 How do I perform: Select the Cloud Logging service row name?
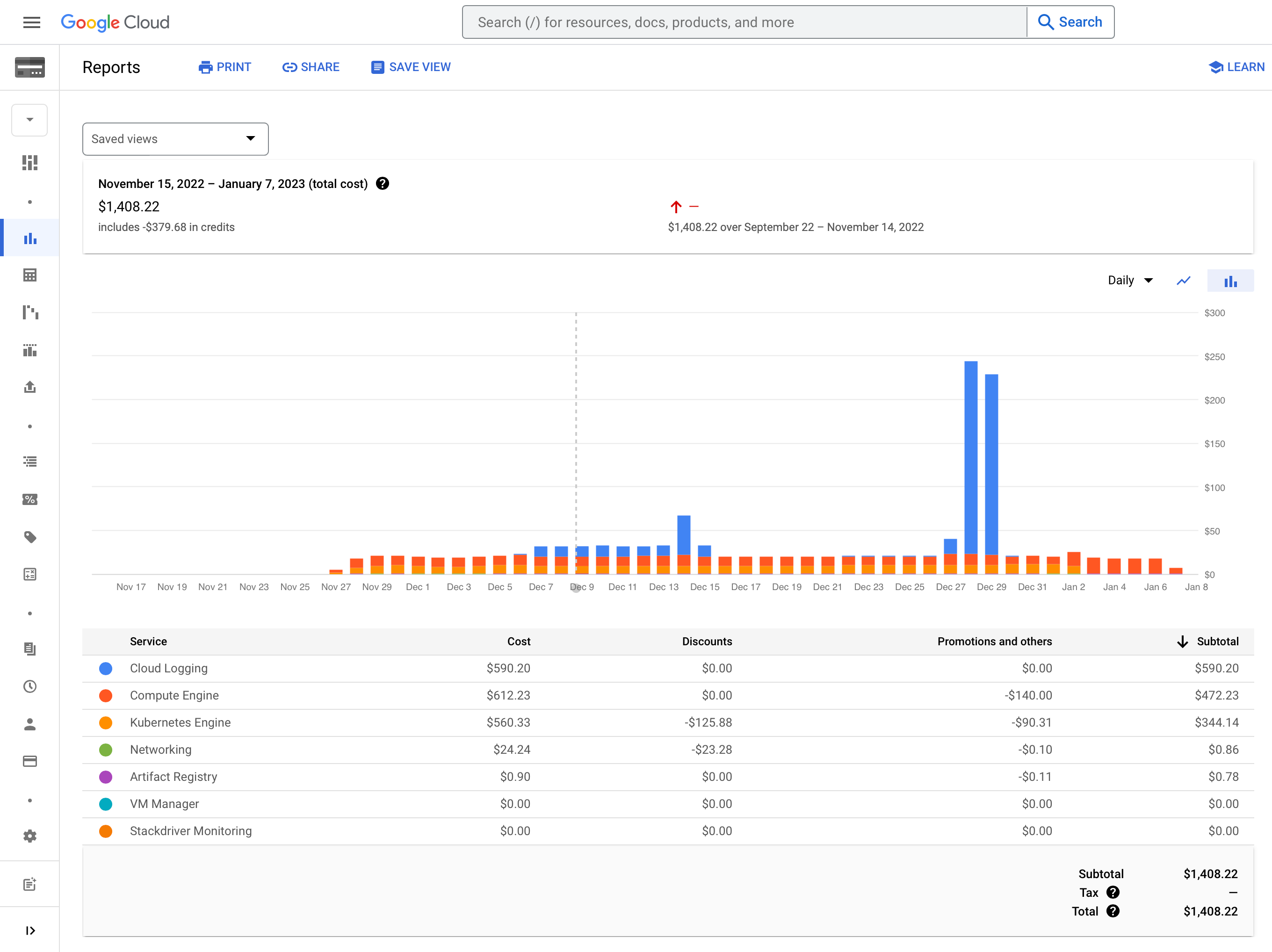(168, 669)
